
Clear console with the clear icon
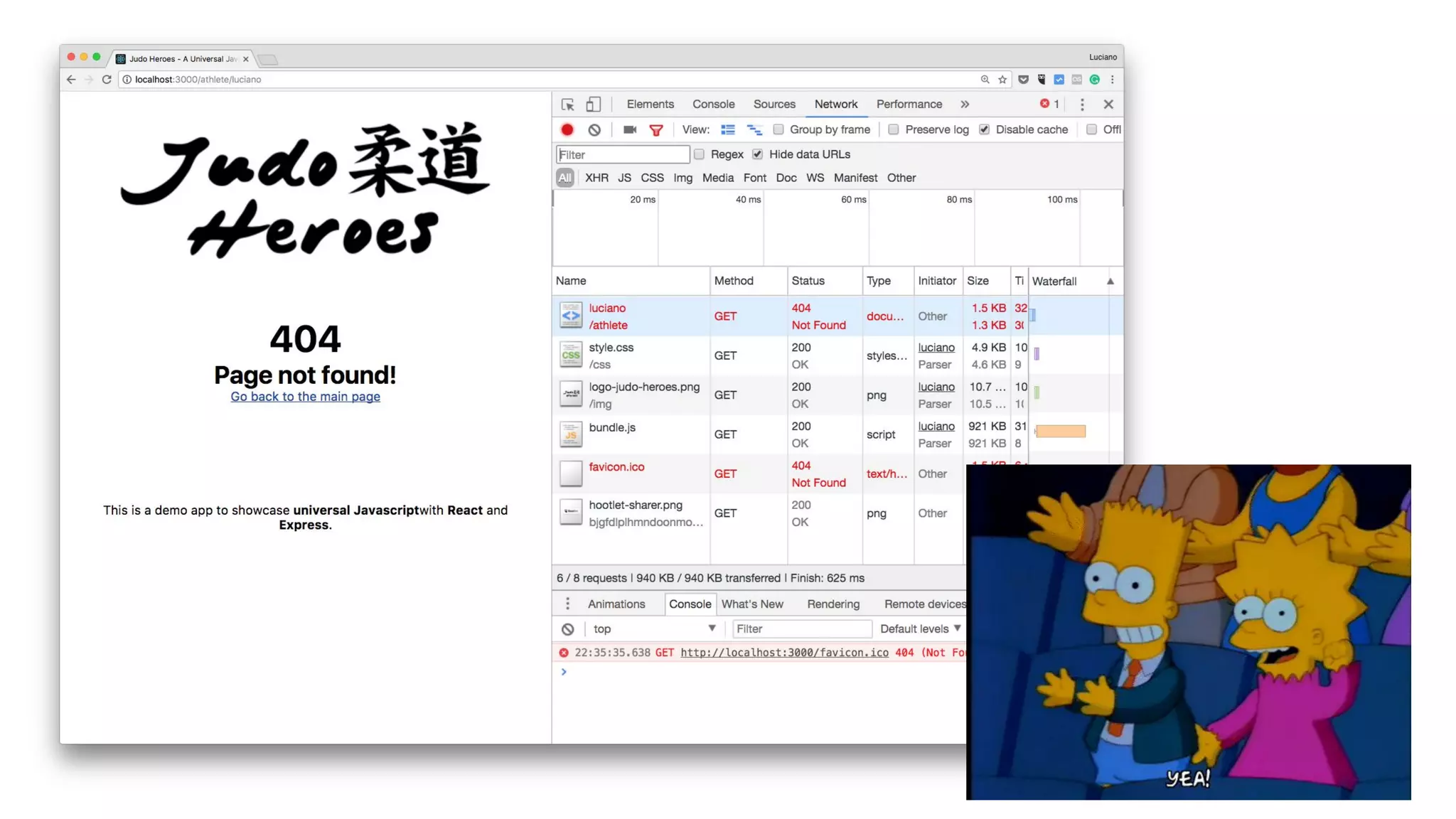(567, 629)
